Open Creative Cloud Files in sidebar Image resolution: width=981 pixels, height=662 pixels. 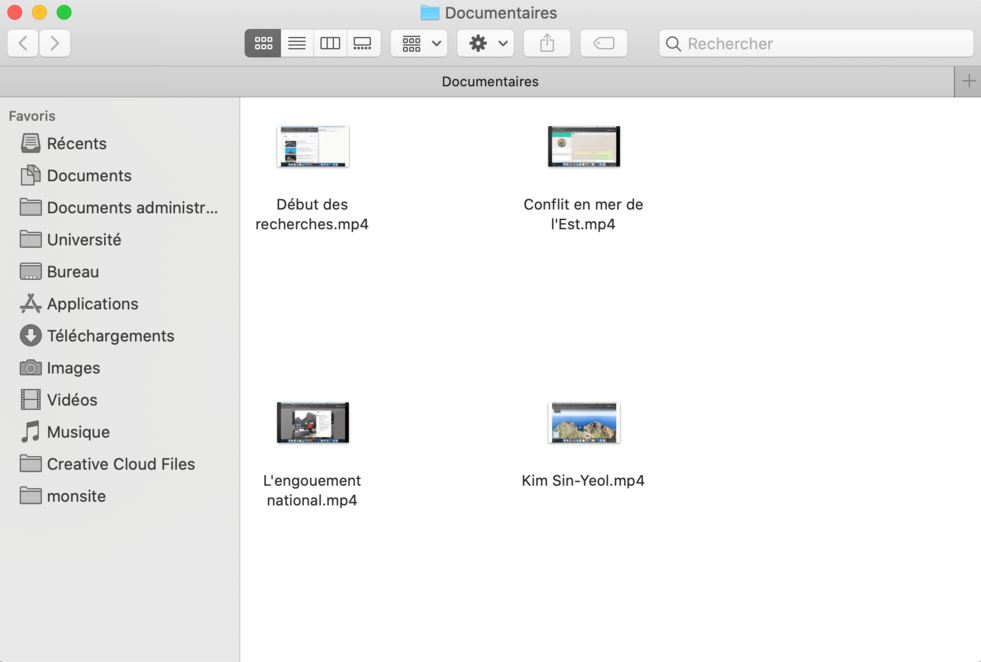[120, 464]
